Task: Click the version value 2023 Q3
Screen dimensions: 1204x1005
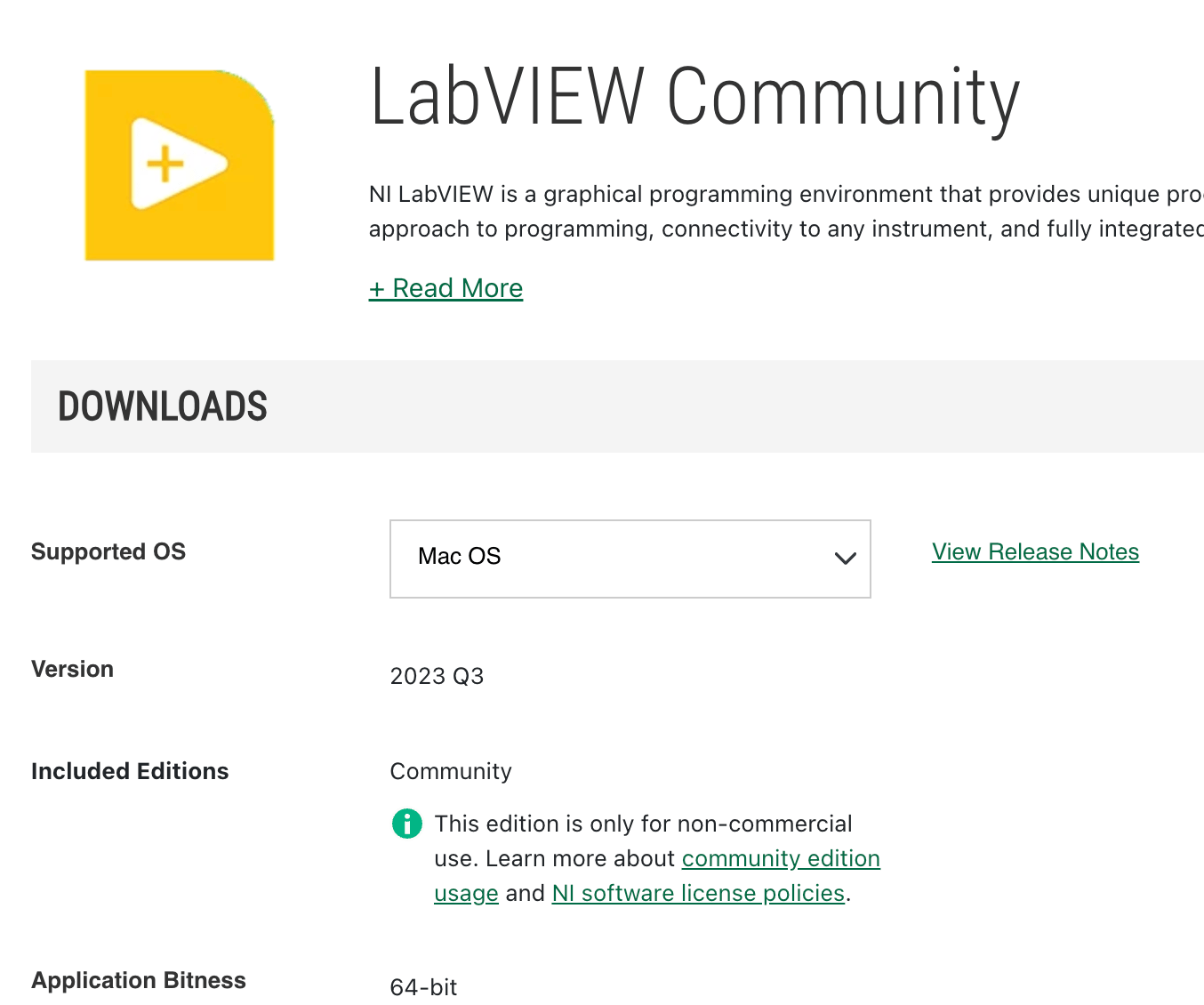Action: tap(437, 676)
